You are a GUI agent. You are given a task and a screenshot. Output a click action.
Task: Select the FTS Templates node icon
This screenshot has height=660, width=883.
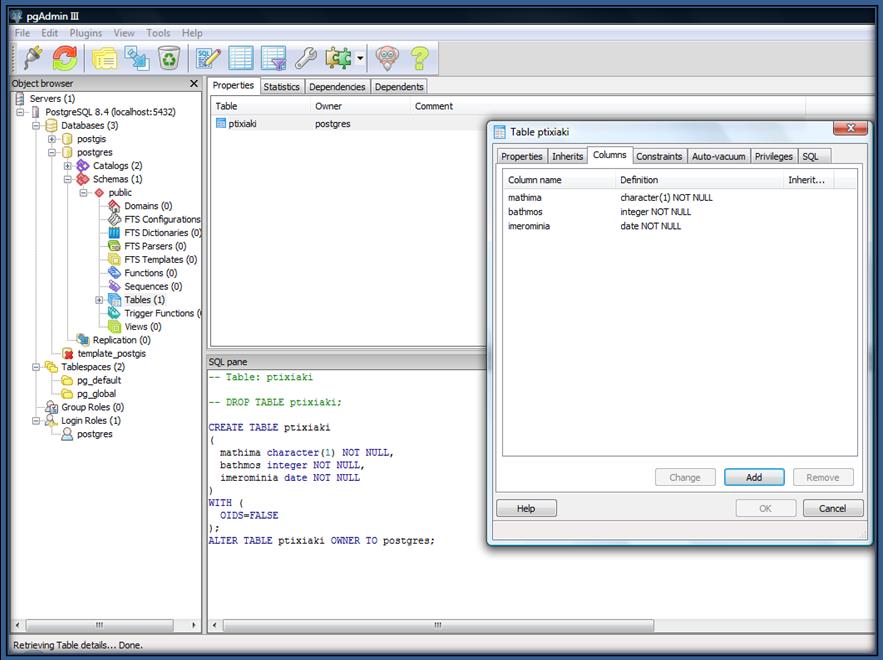click(114, 260)
